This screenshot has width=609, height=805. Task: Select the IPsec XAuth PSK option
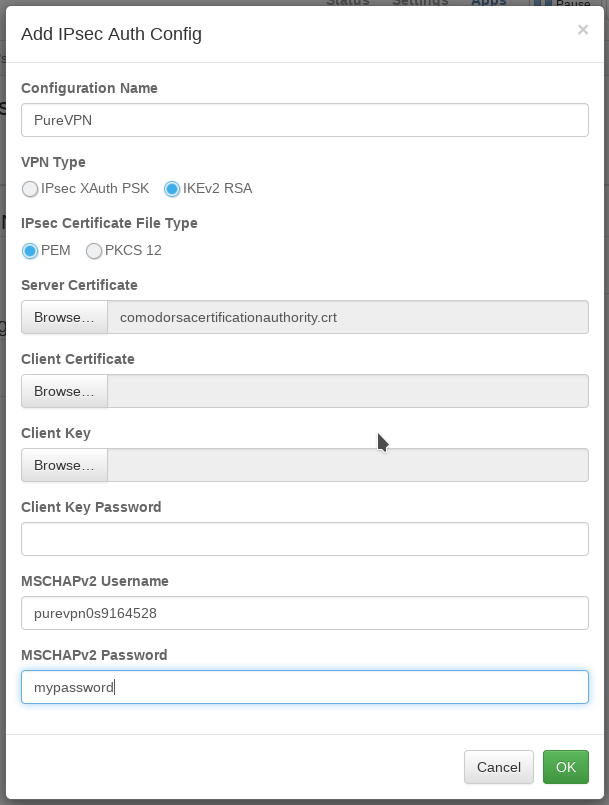coord(30,189)
